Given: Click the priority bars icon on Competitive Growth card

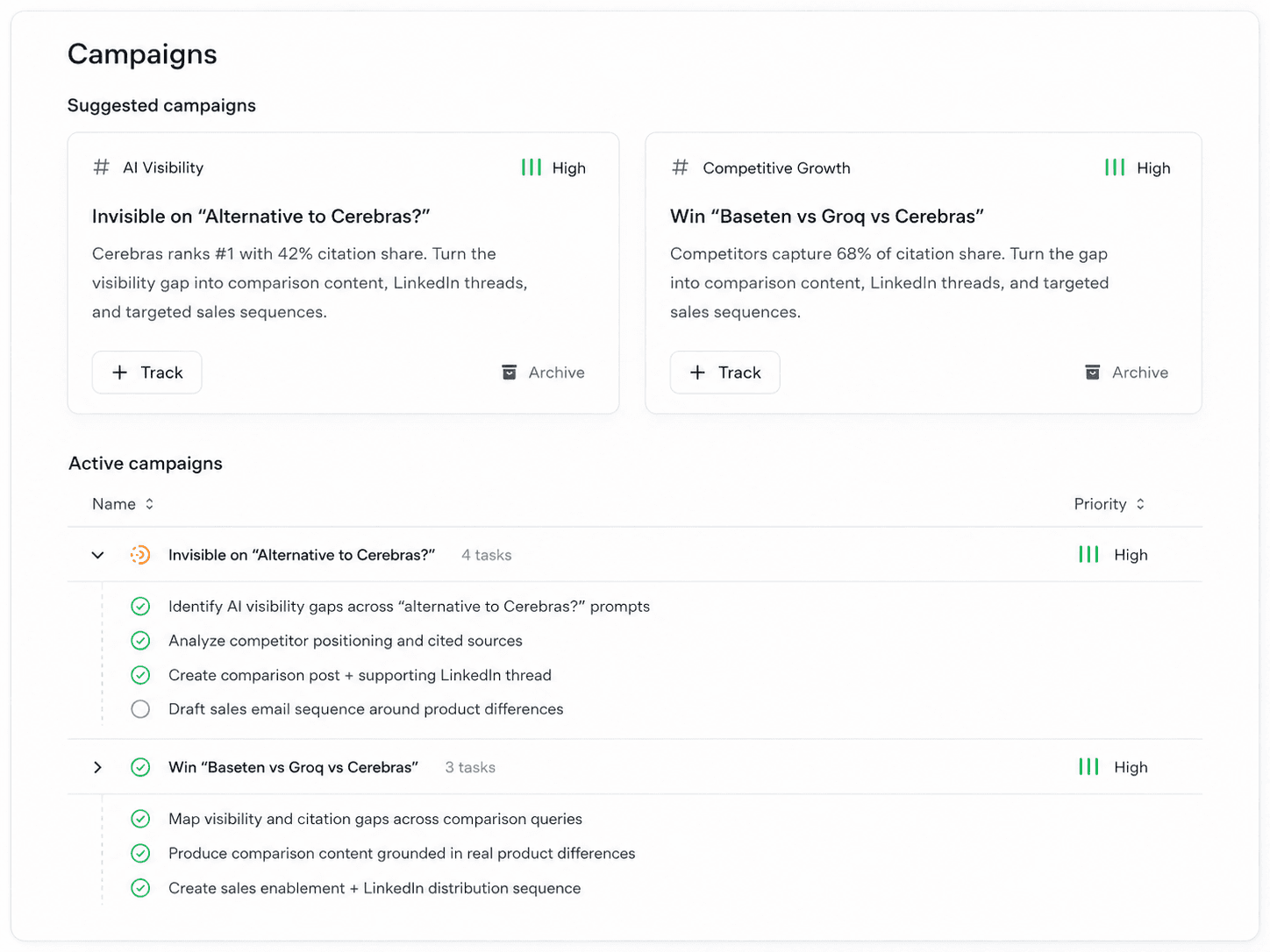Looking at the screenshot, I should click(x=1115, y=167).
